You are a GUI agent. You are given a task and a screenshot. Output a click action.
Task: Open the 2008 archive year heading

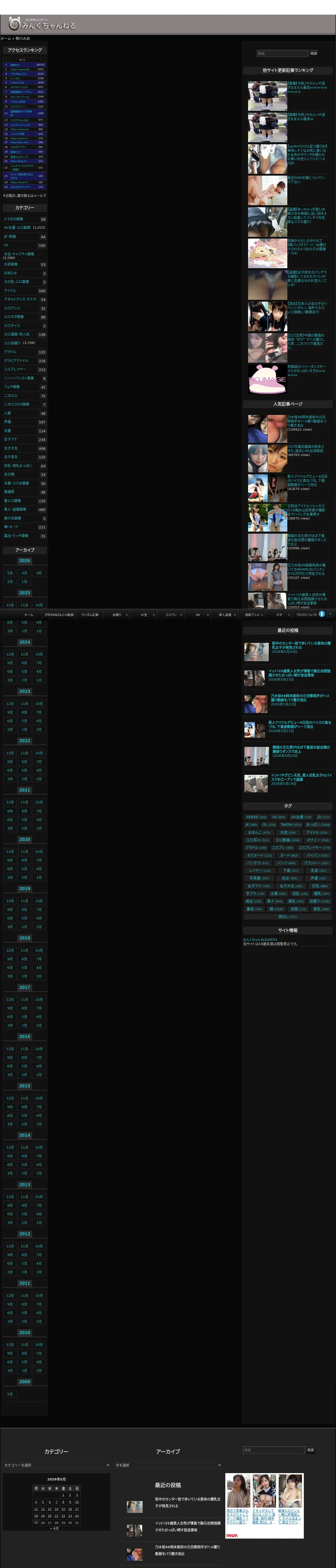pyautogui.click(x=24, y=1382)
